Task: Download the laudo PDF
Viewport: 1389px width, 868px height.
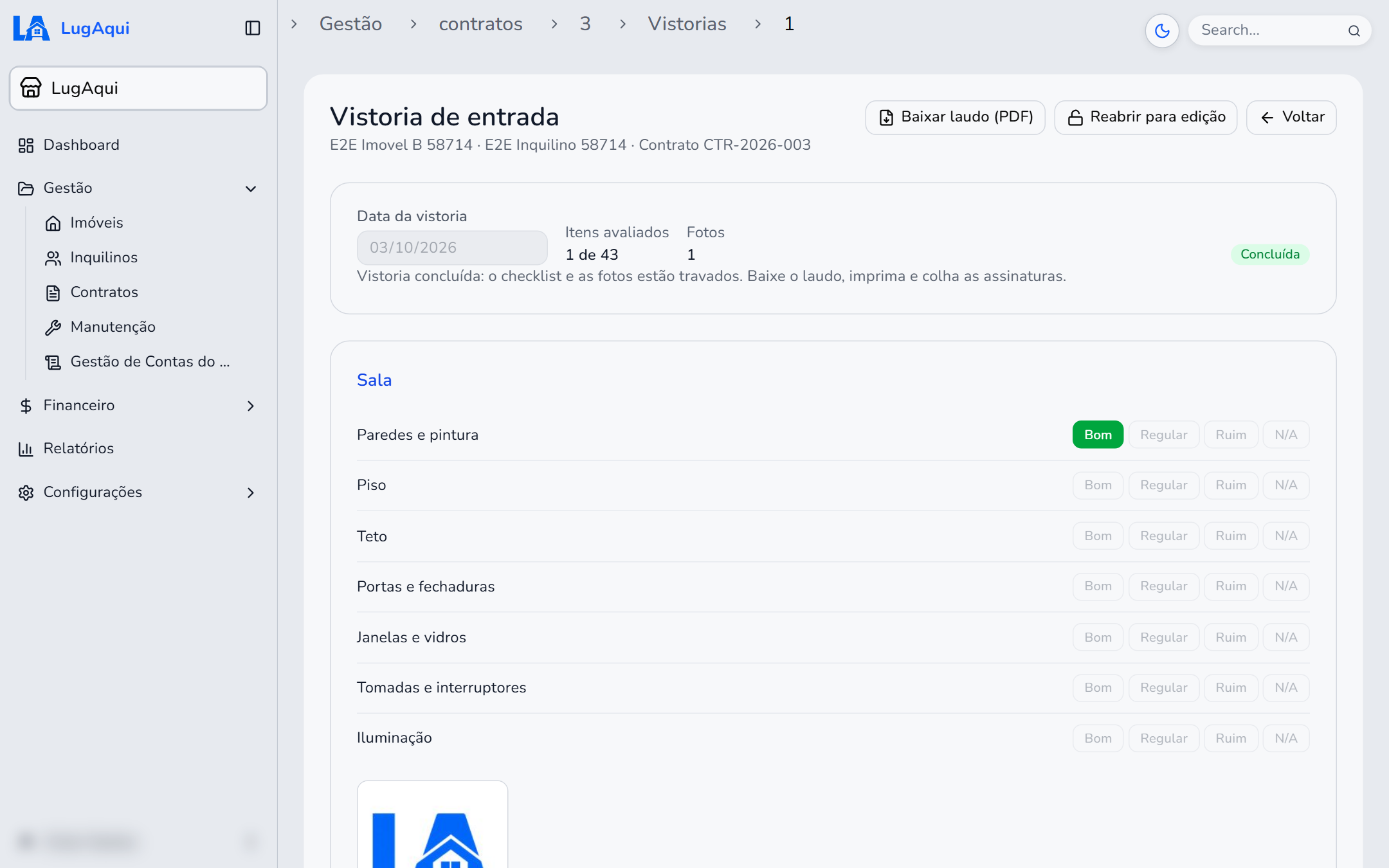Action: pos(955,117)
